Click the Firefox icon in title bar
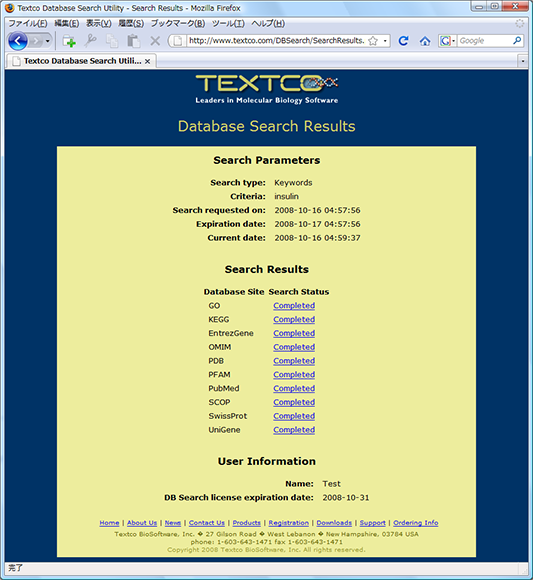The image size is (533, 580). point(10,8)
